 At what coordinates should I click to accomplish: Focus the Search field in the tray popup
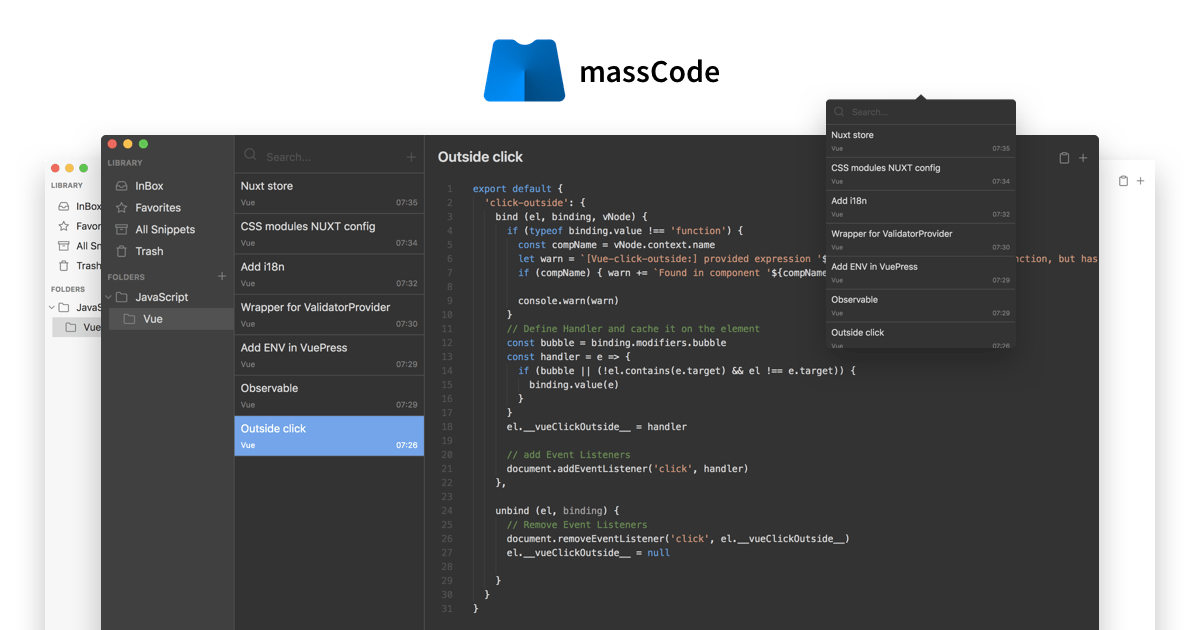(x=928, y=112)
